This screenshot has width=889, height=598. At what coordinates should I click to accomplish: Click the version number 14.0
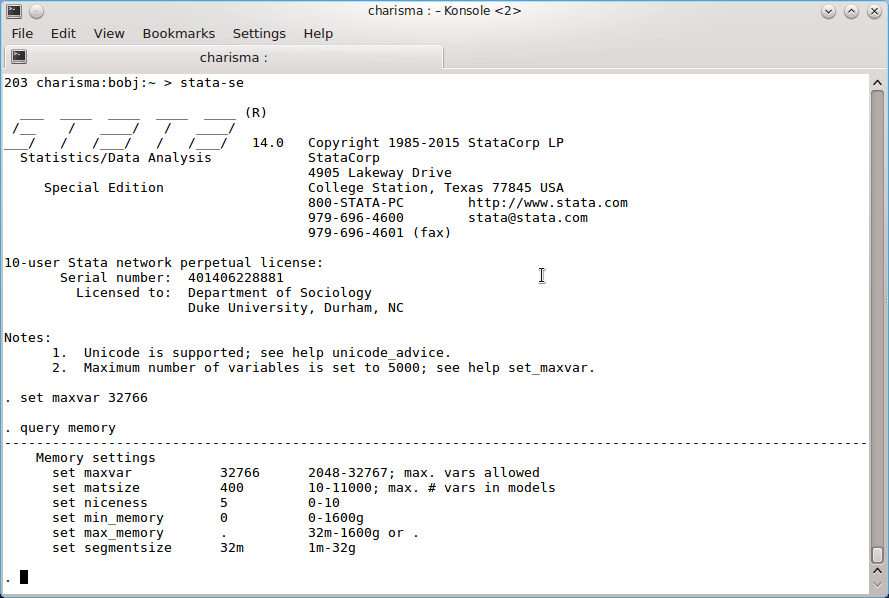[x=268, y=143]
